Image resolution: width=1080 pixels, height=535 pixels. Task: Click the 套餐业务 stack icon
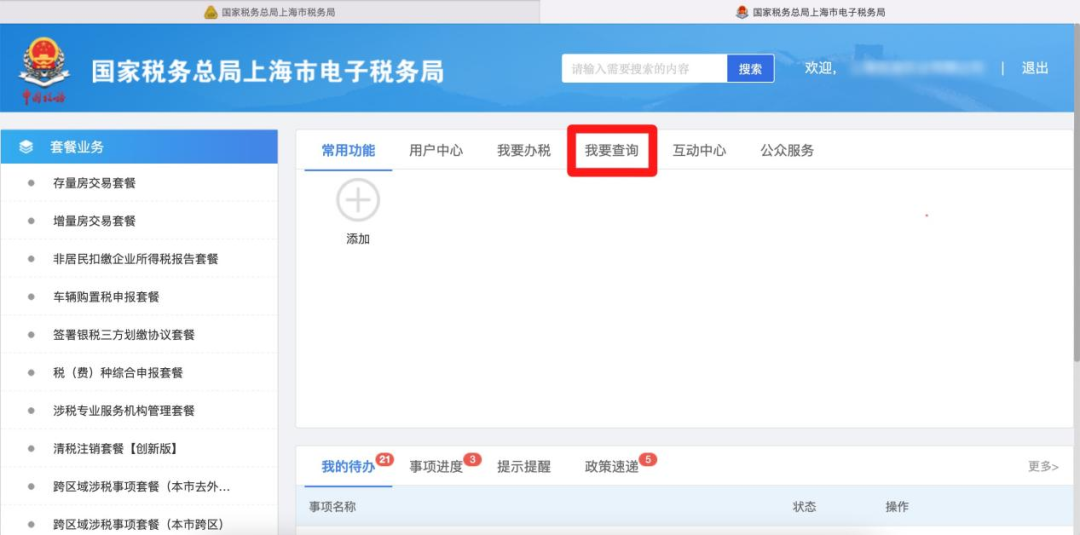click(26, 147)
